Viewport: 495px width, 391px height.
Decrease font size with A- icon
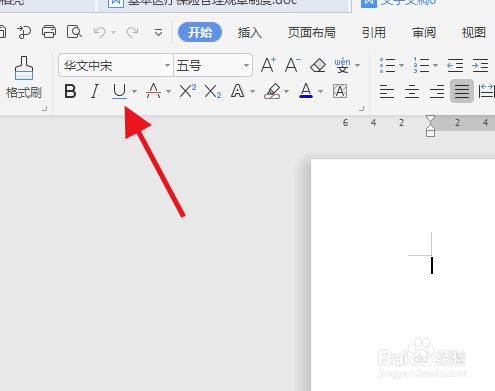[x=293, y=65]
